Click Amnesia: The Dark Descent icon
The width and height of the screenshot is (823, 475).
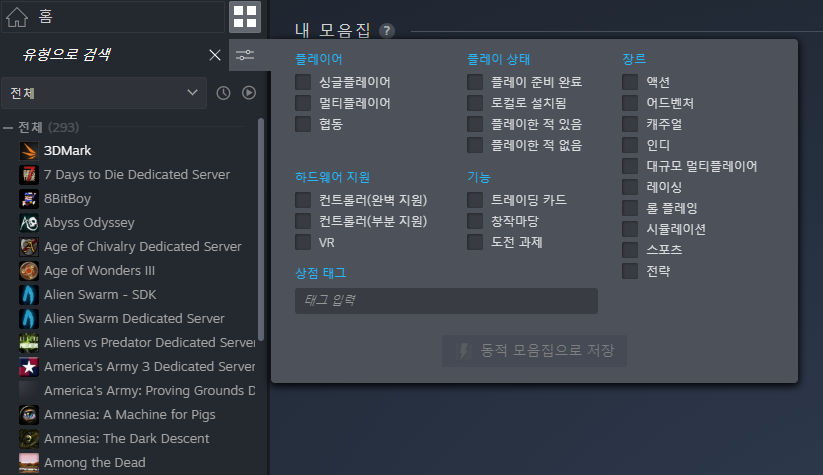29,439
